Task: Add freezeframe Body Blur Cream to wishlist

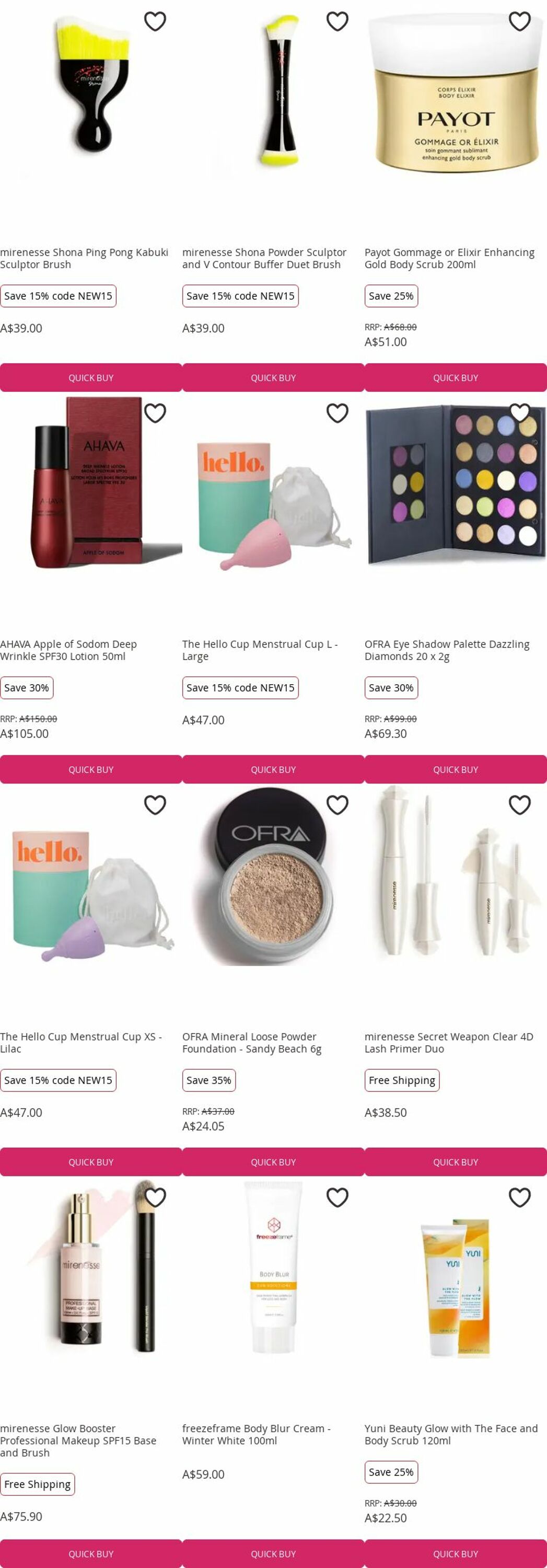Action: [337, 1197]
